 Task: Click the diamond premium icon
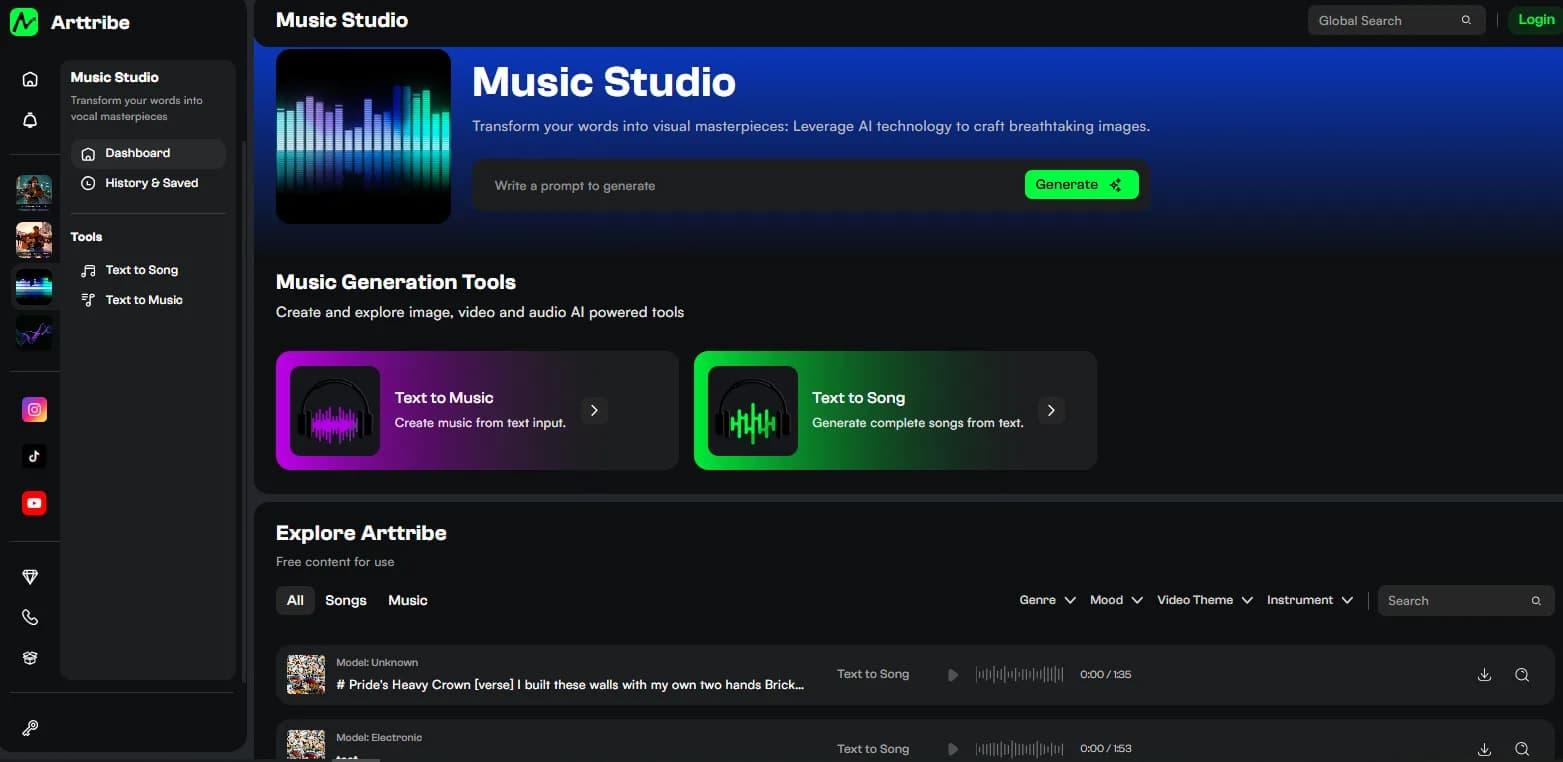(x=30, y=577)
